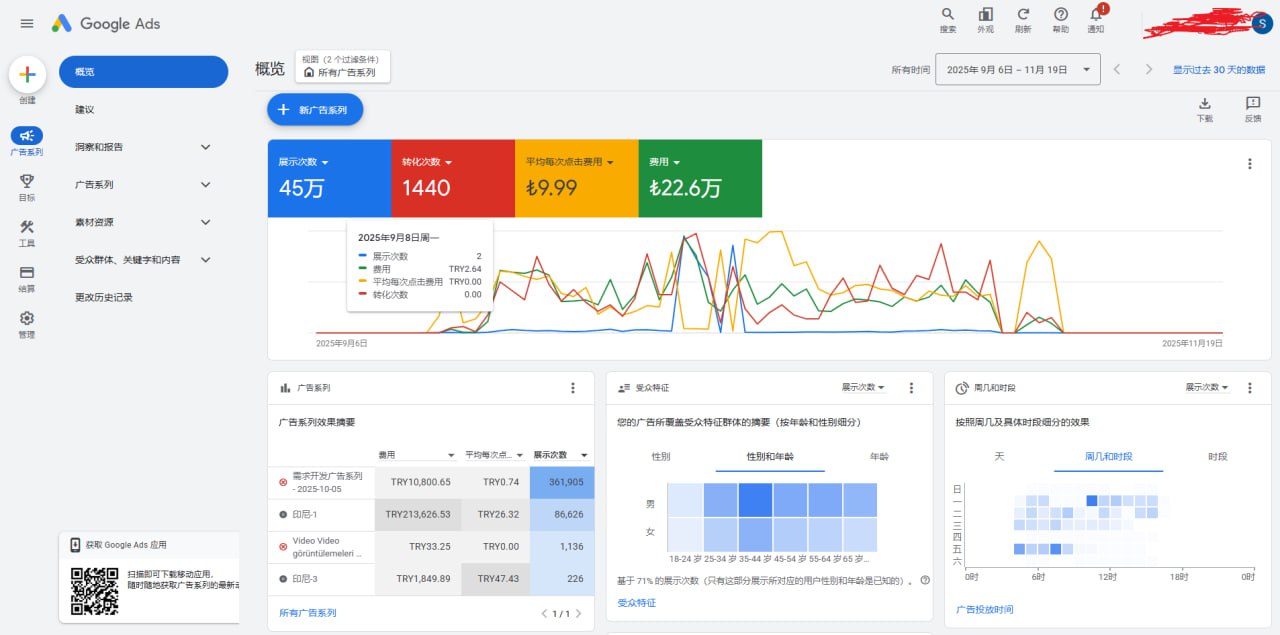Viewport: 1280px width, 635px height.
Task: Open the 结算 billing icon
Action: point(27,273)
